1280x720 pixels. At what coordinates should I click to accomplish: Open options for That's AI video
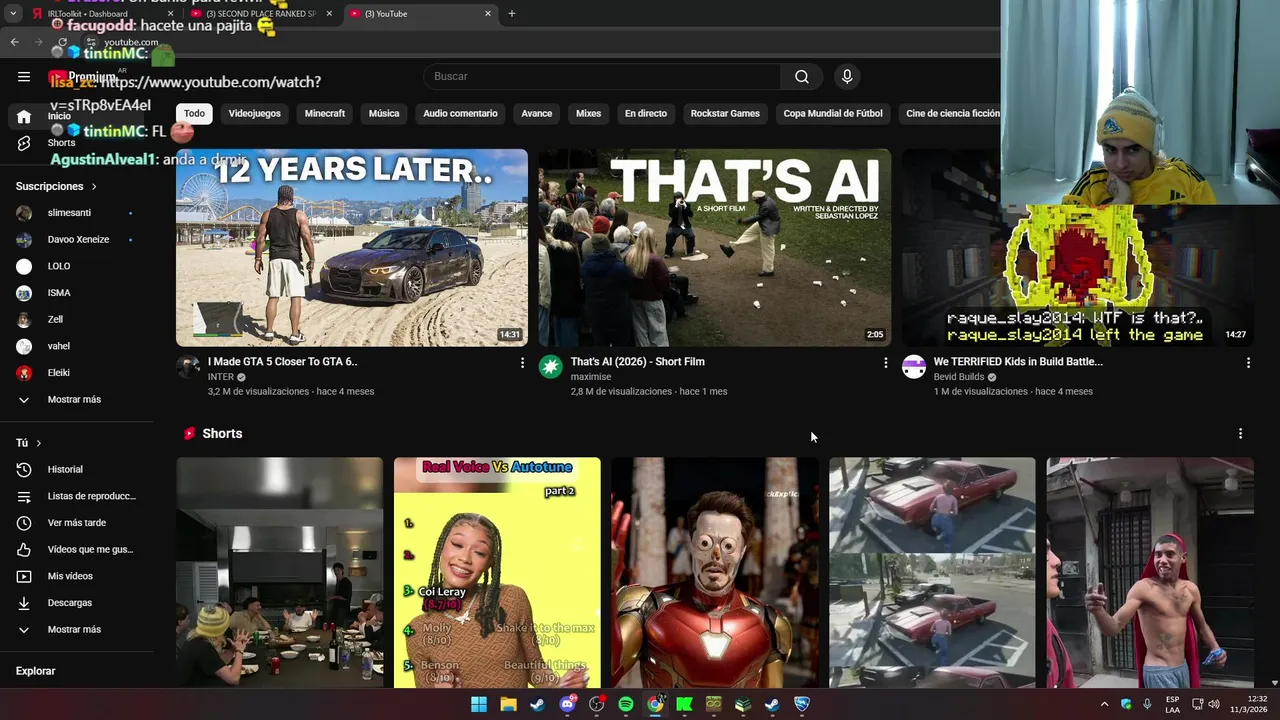(885, 363)
